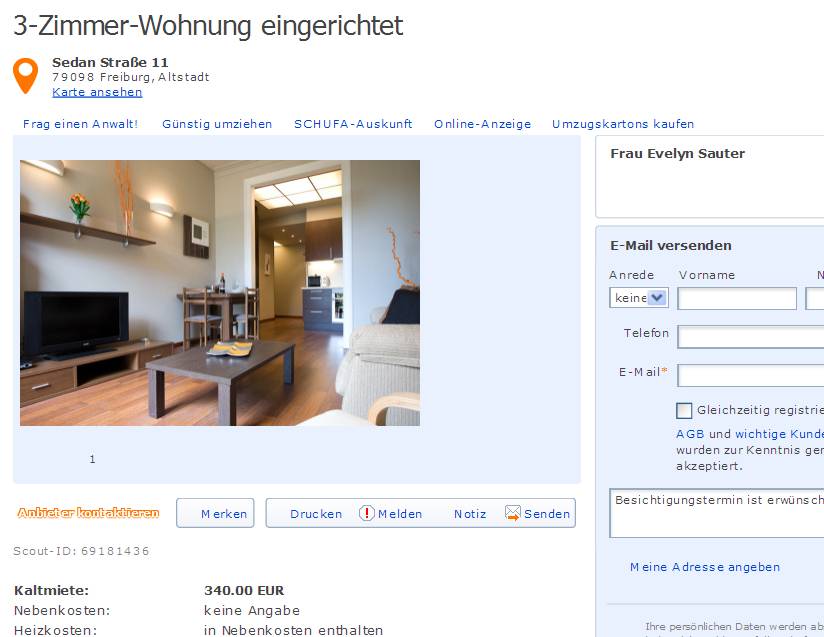Add a Notiz to this listing
This screenshot has height=637, width=824.
pyautogui.click(x=470, y=514)
